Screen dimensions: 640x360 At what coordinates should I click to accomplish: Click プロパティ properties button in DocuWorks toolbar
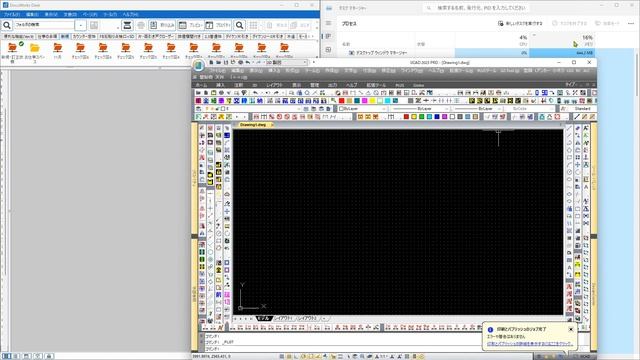(x=218, y=25)
